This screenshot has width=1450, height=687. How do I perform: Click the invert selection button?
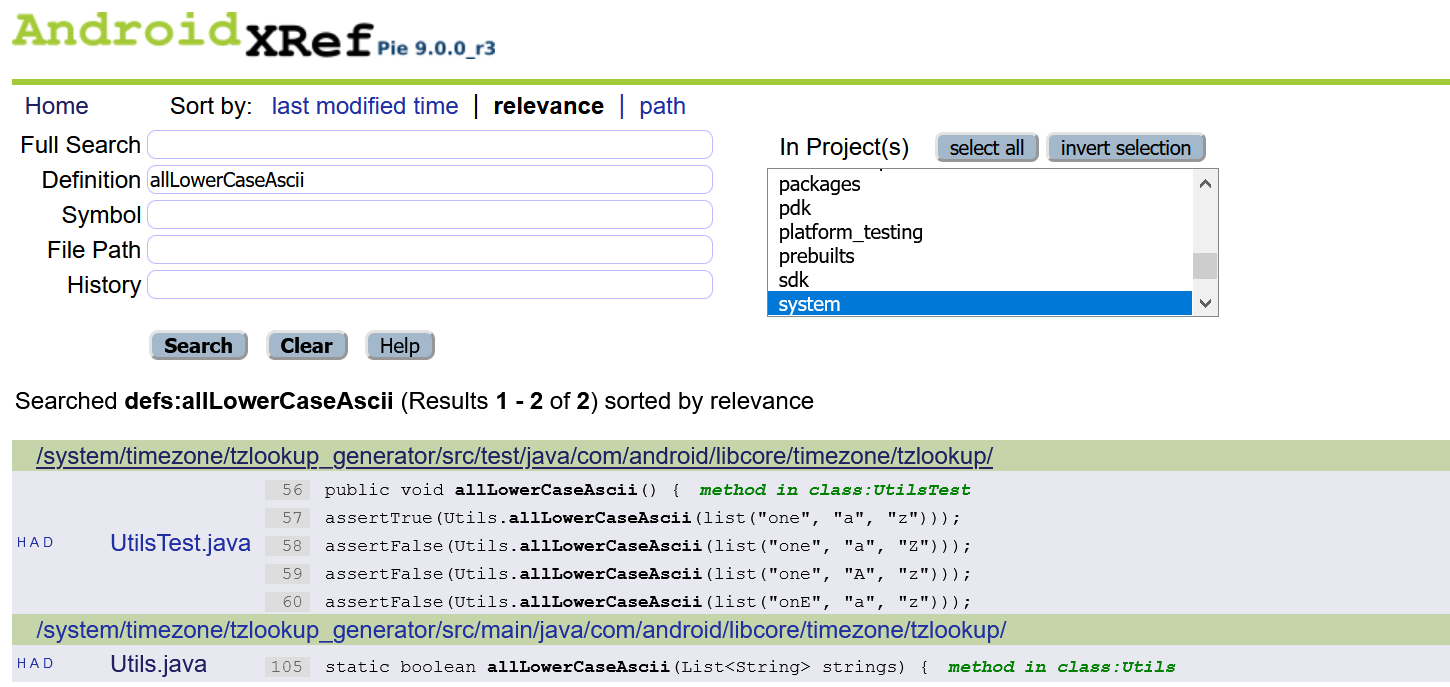1126,148
